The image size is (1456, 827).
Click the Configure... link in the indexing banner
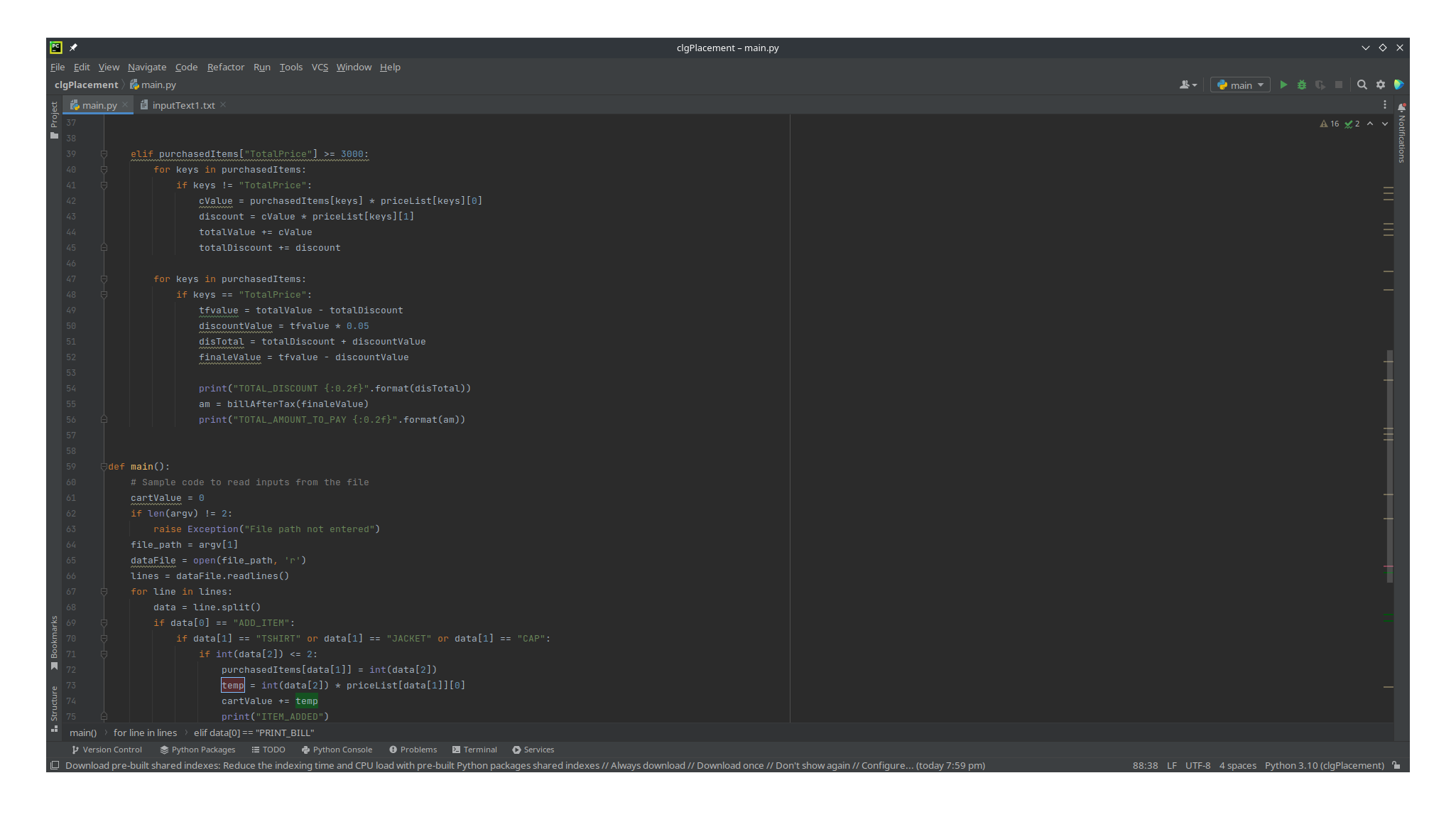pyautogui.click(x=886, y=765)
